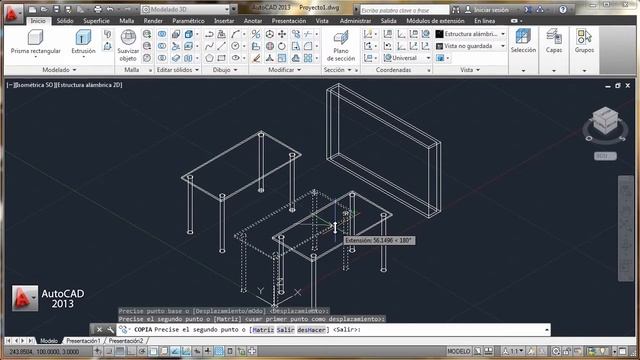Click the search binoculars icon
Viewport: 640px width, 360px height.
pos(456,9)
